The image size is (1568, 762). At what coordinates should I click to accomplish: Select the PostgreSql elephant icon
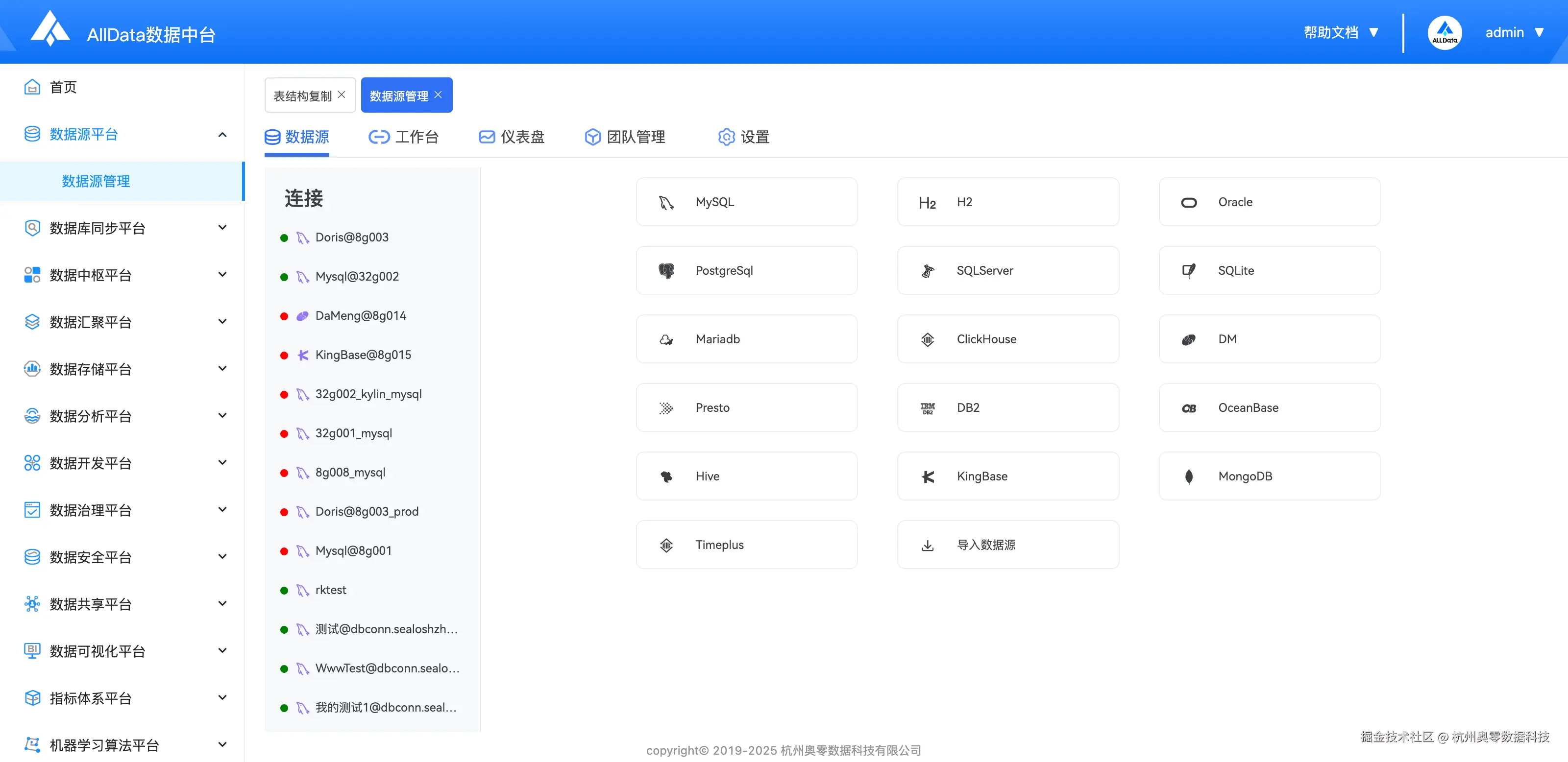click(x=666, y=271)
